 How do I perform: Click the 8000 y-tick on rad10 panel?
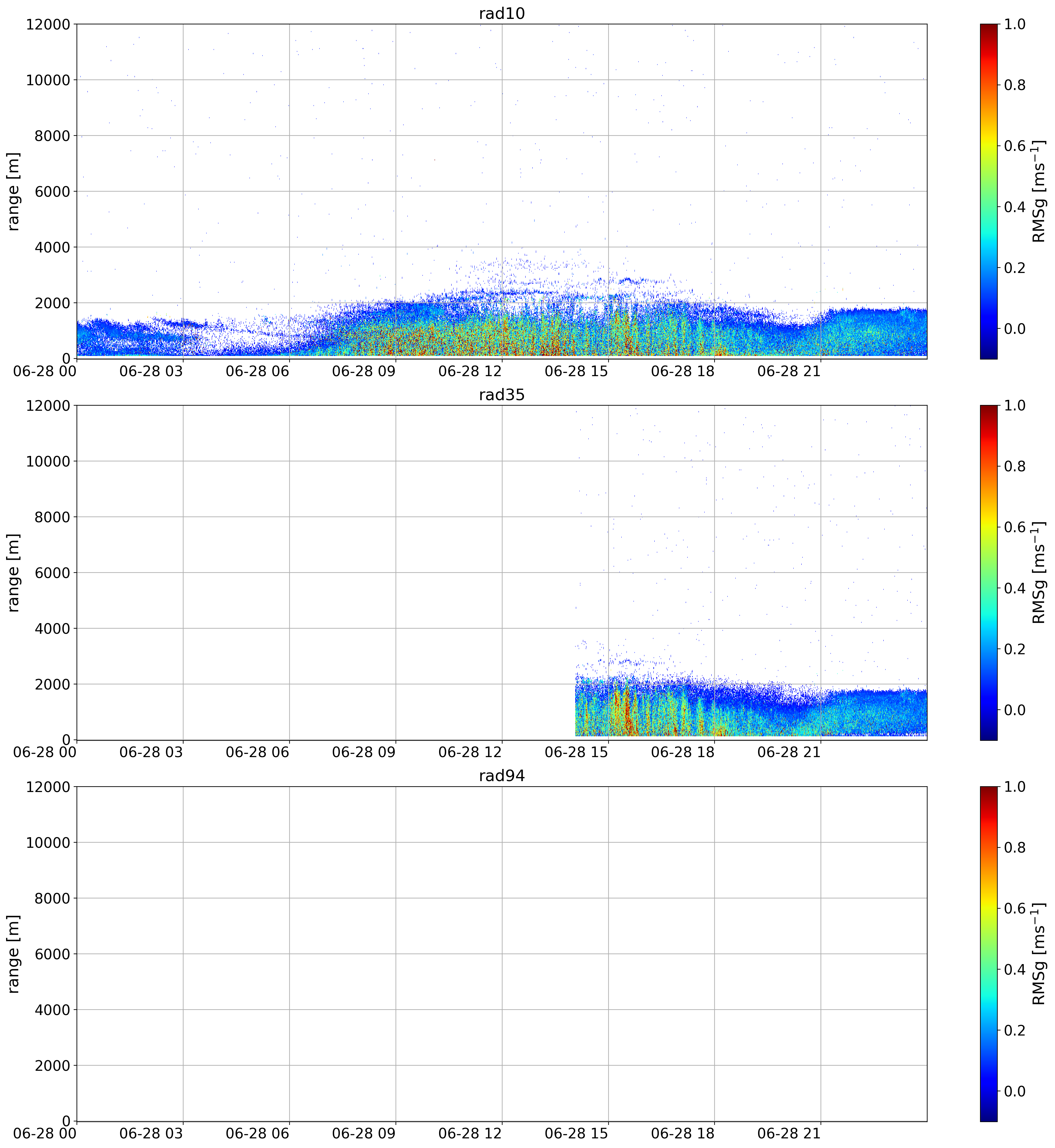point(52,135)
